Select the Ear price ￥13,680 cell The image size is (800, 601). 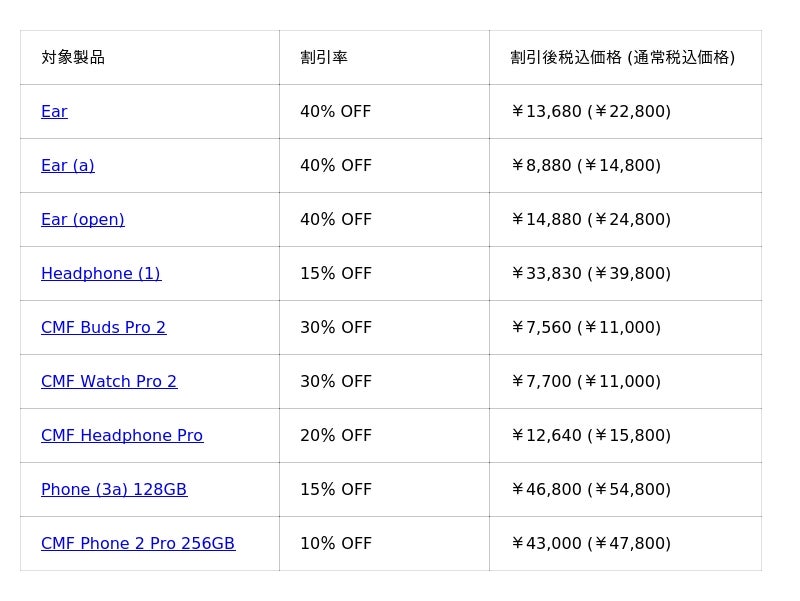coord(590,112)
